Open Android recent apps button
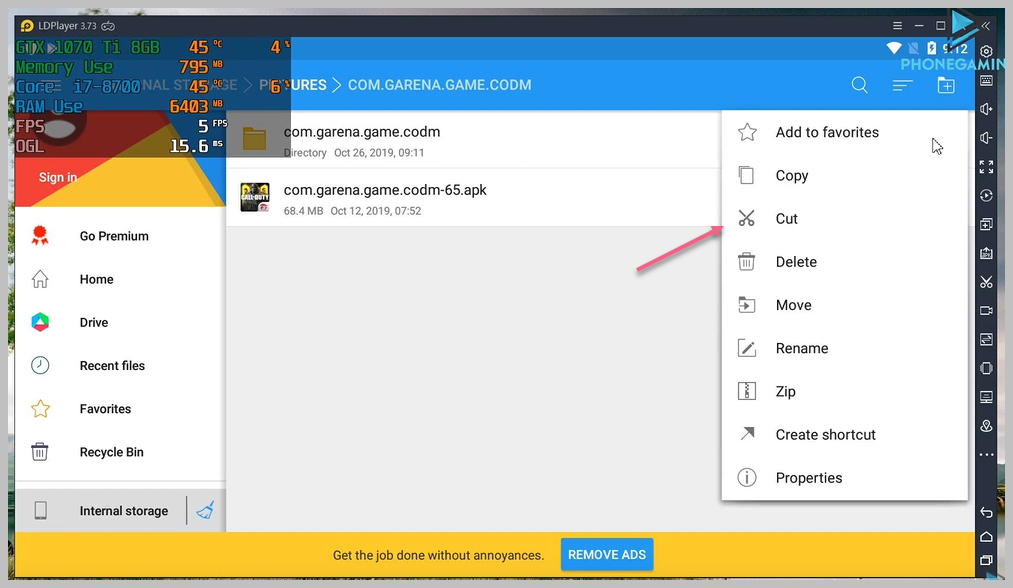This screenshot has width=1013, height=588. pyautogui.click(x=986, y=560)
